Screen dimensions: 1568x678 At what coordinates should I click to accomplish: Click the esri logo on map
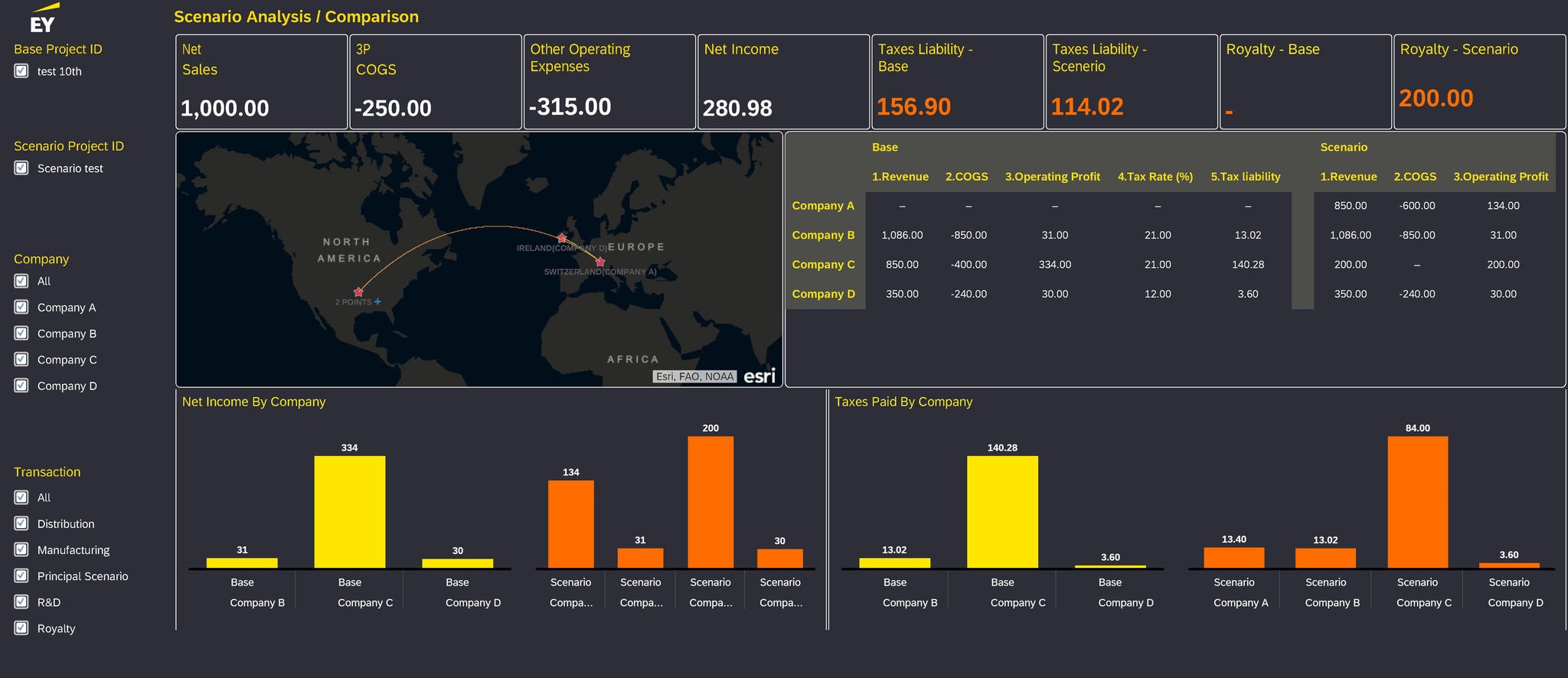[x=759, y=376]
